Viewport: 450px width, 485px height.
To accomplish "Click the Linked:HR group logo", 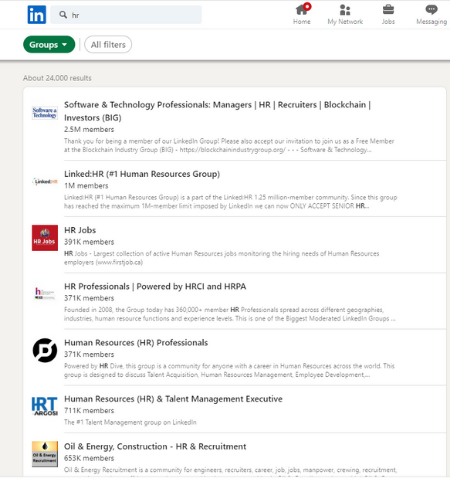I will click(45, 182).
